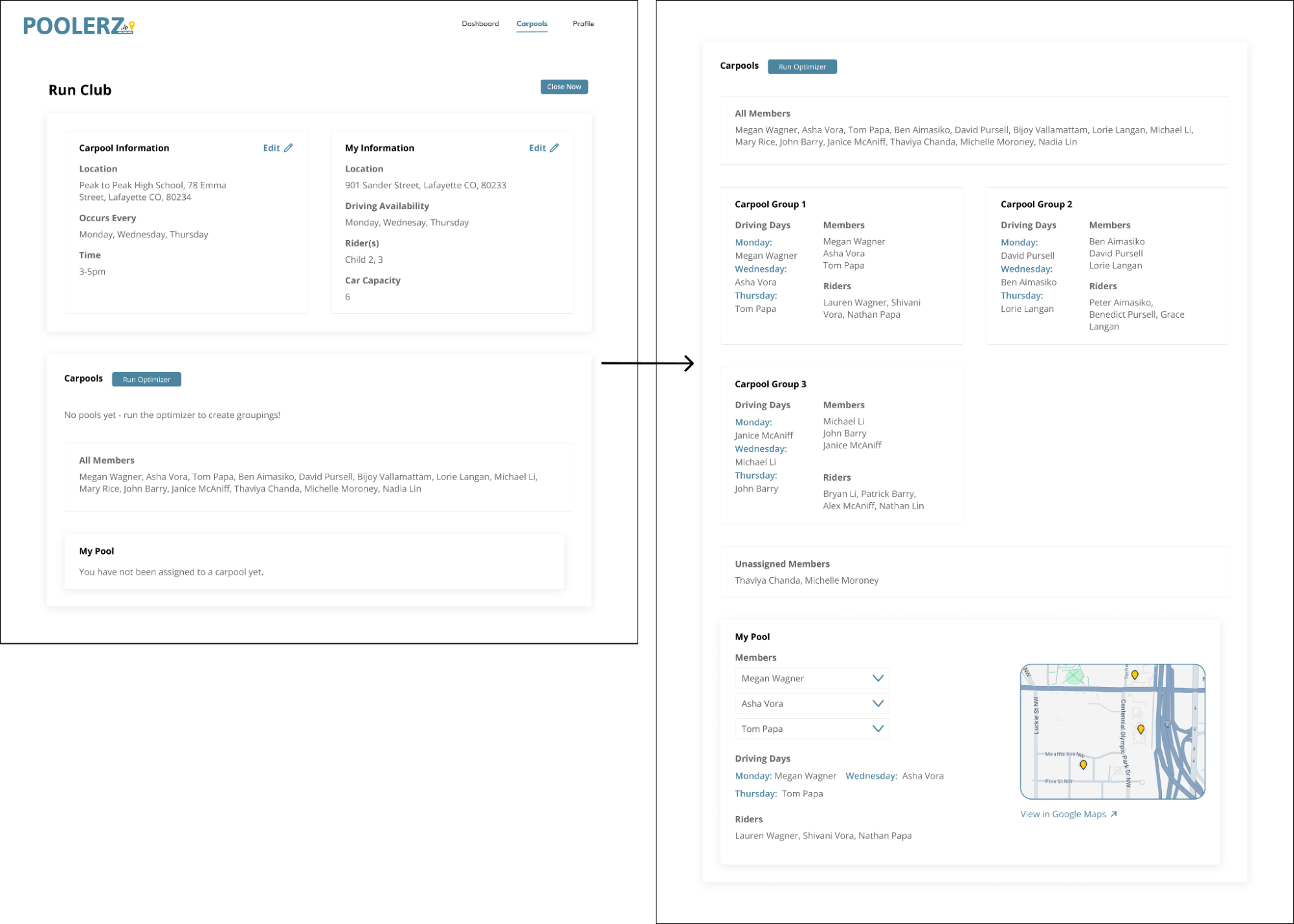This screenshot has width=1294, height=924.
Task: Click 'Child 2, 3' rider value
Action: (364, 260)
